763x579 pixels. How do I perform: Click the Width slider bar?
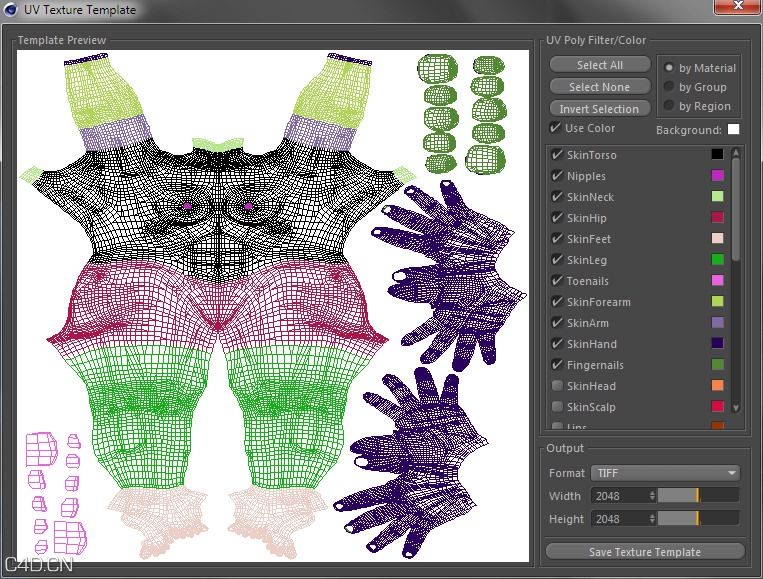(698, 495)
